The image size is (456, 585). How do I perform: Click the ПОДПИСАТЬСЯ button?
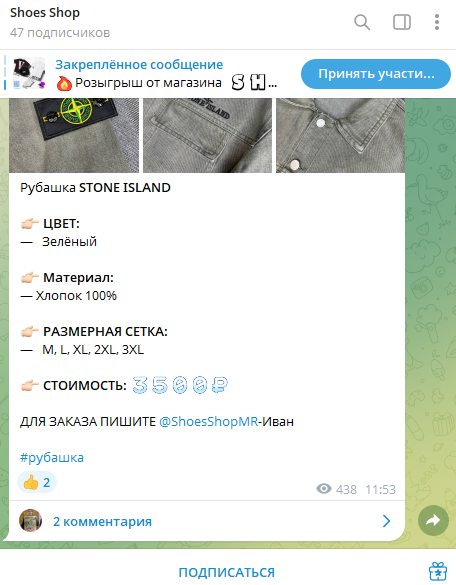(227, 572)
